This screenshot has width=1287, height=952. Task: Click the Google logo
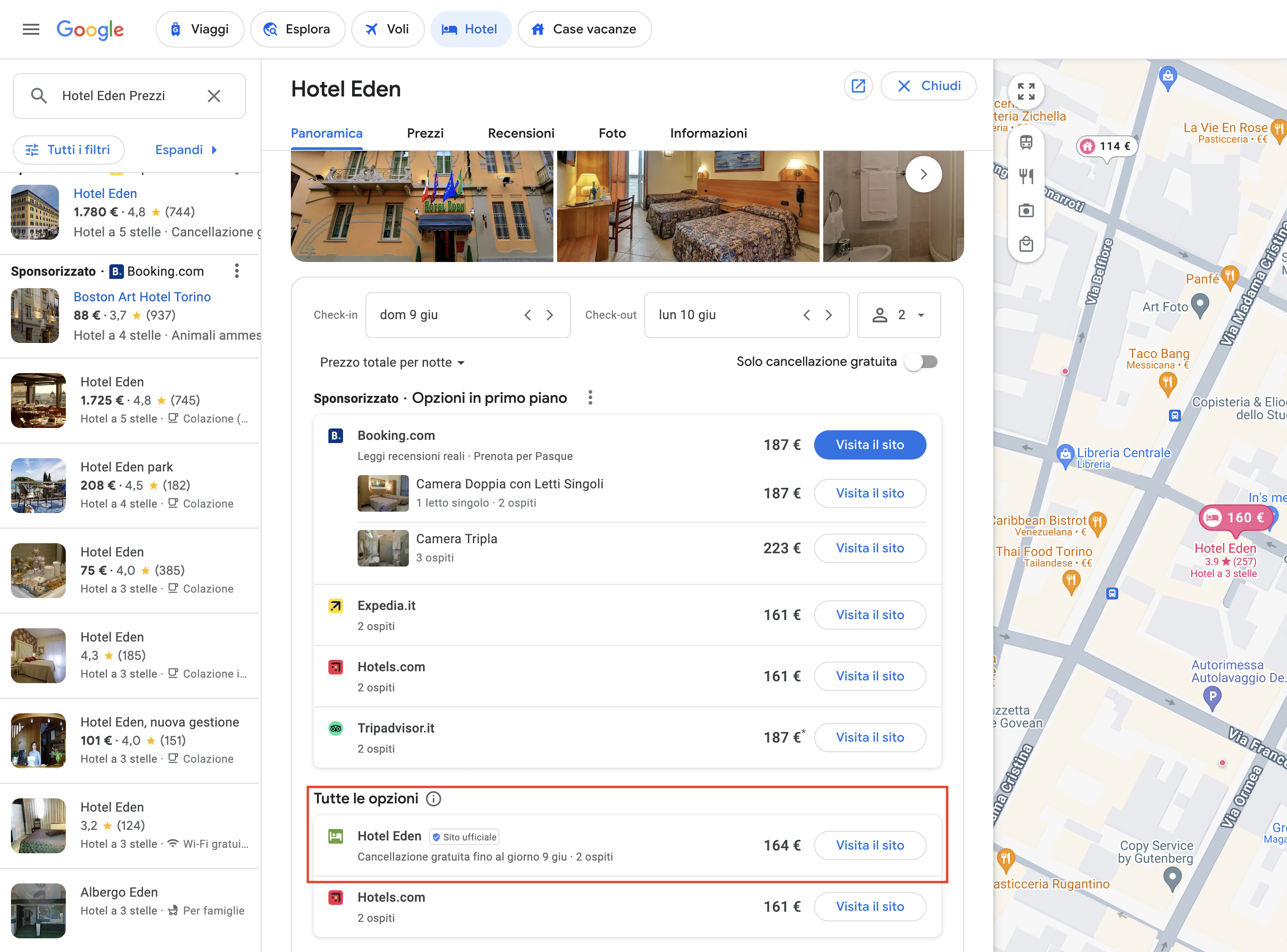click(x=90, y=30)
